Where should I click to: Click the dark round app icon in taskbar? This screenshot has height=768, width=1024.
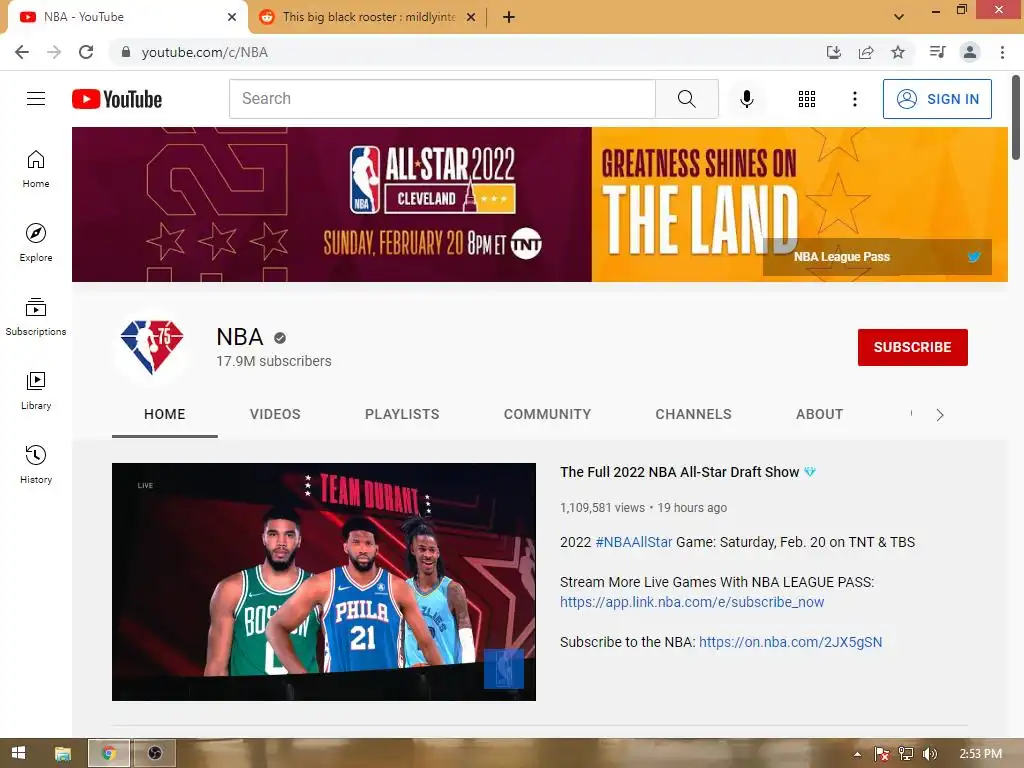point(155,754)
